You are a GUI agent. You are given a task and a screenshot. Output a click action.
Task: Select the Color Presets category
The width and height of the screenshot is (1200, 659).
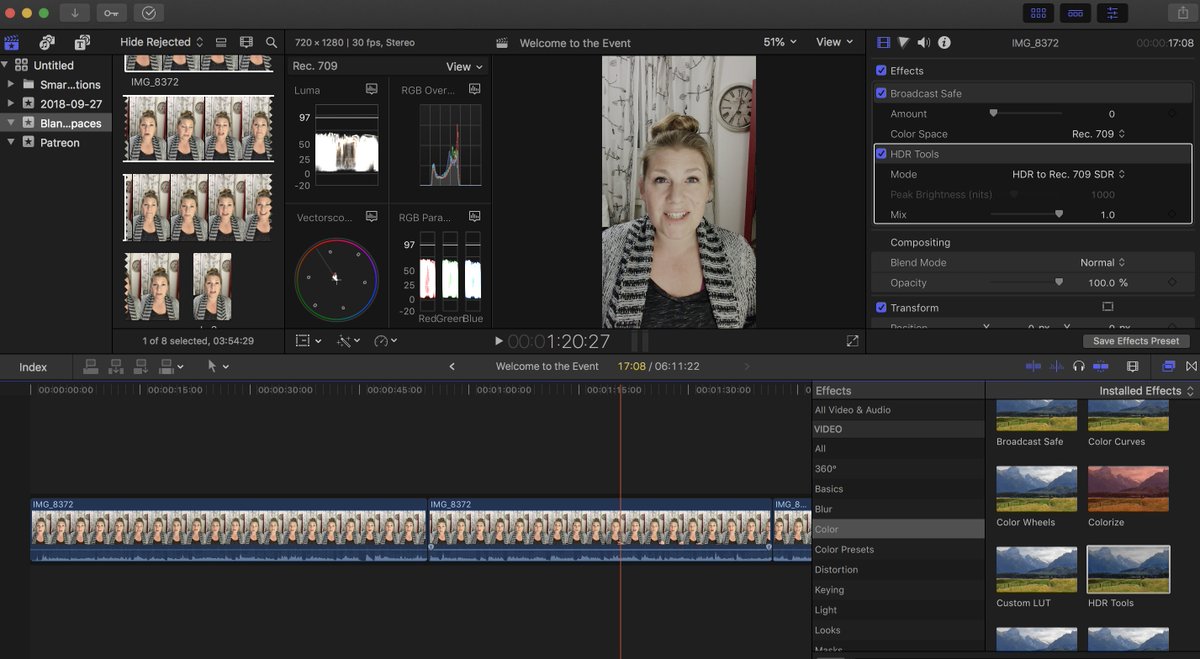click(898, 550)
